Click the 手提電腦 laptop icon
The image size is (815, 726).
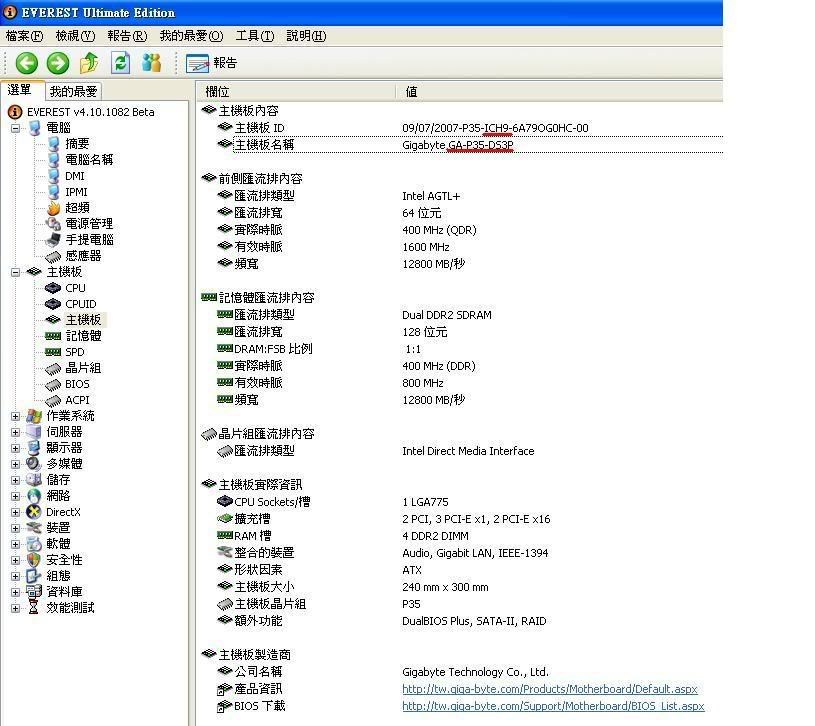click(53, 240)
